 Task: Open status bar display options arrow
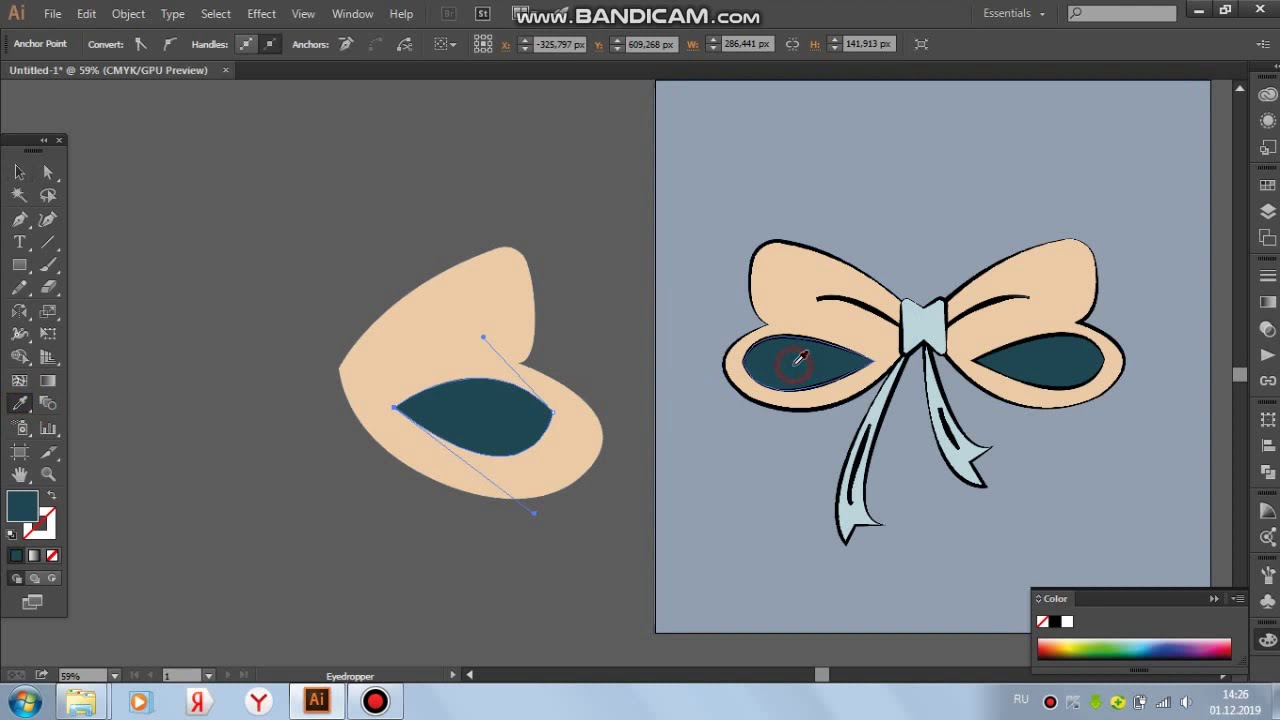[453, 675]
